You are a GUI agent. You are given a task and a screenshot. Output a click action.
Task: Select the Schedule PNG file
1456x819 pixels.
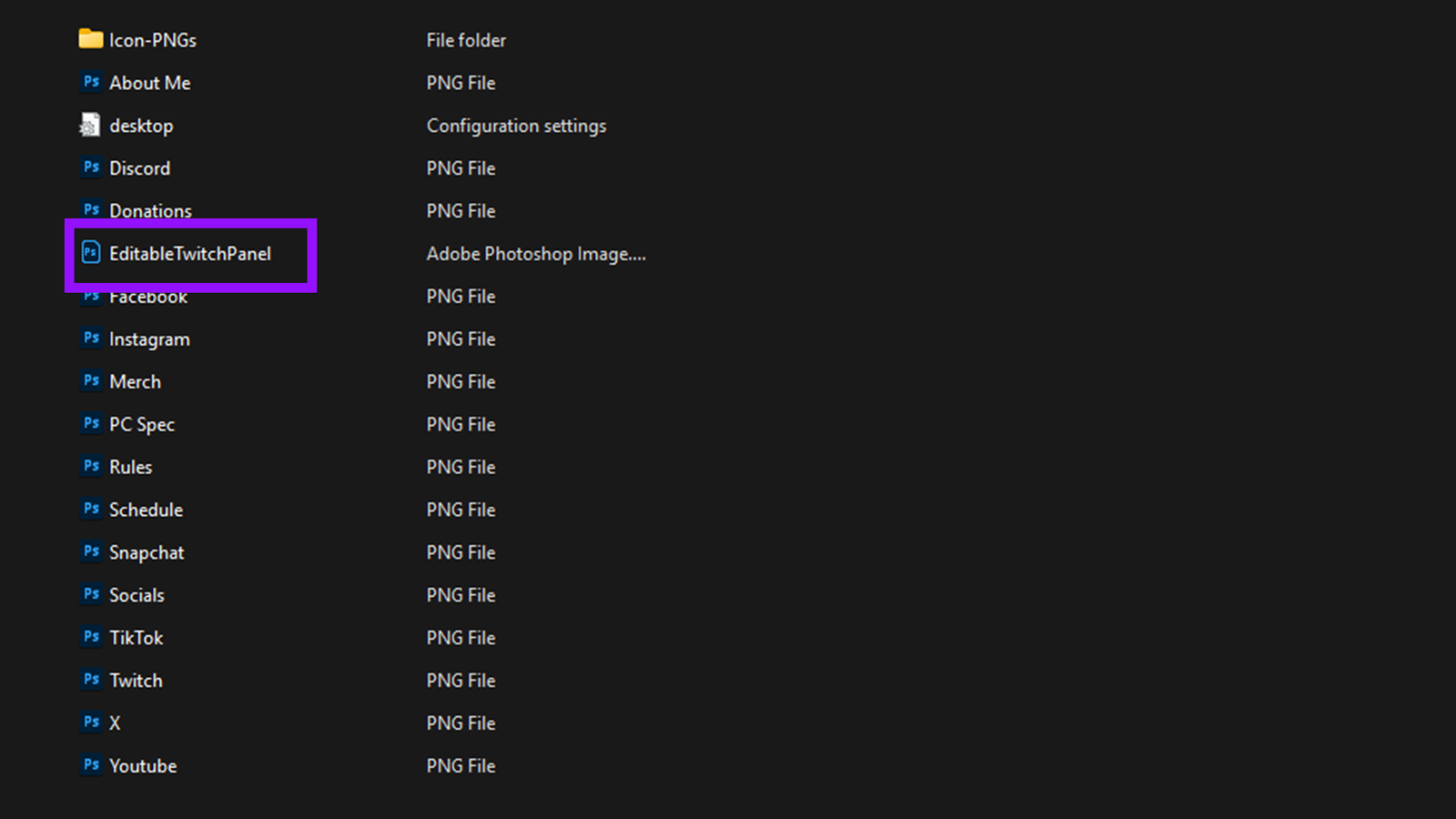click(x=146, y=510)
